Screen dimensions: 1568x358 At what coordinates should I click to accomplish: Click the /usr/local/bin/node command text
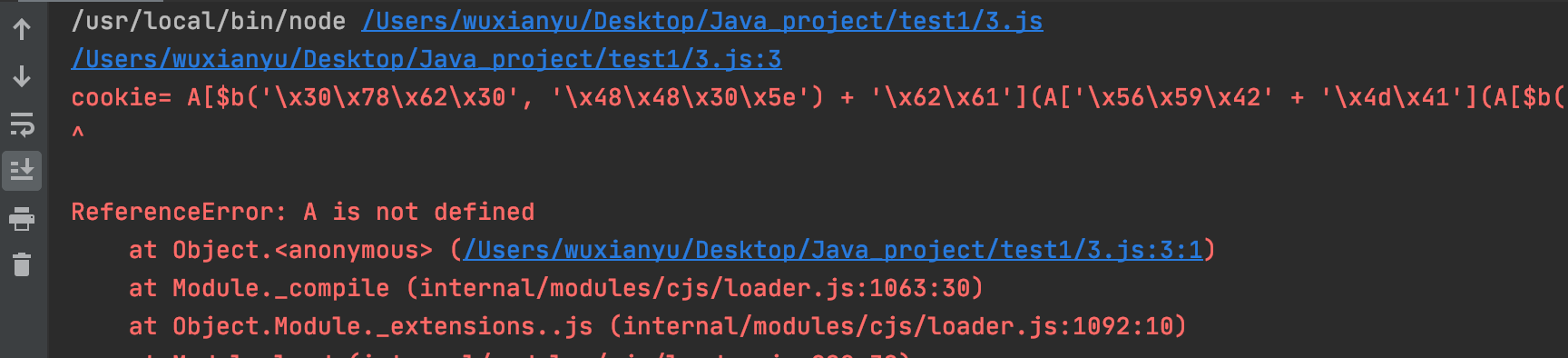tap(209, 21)
